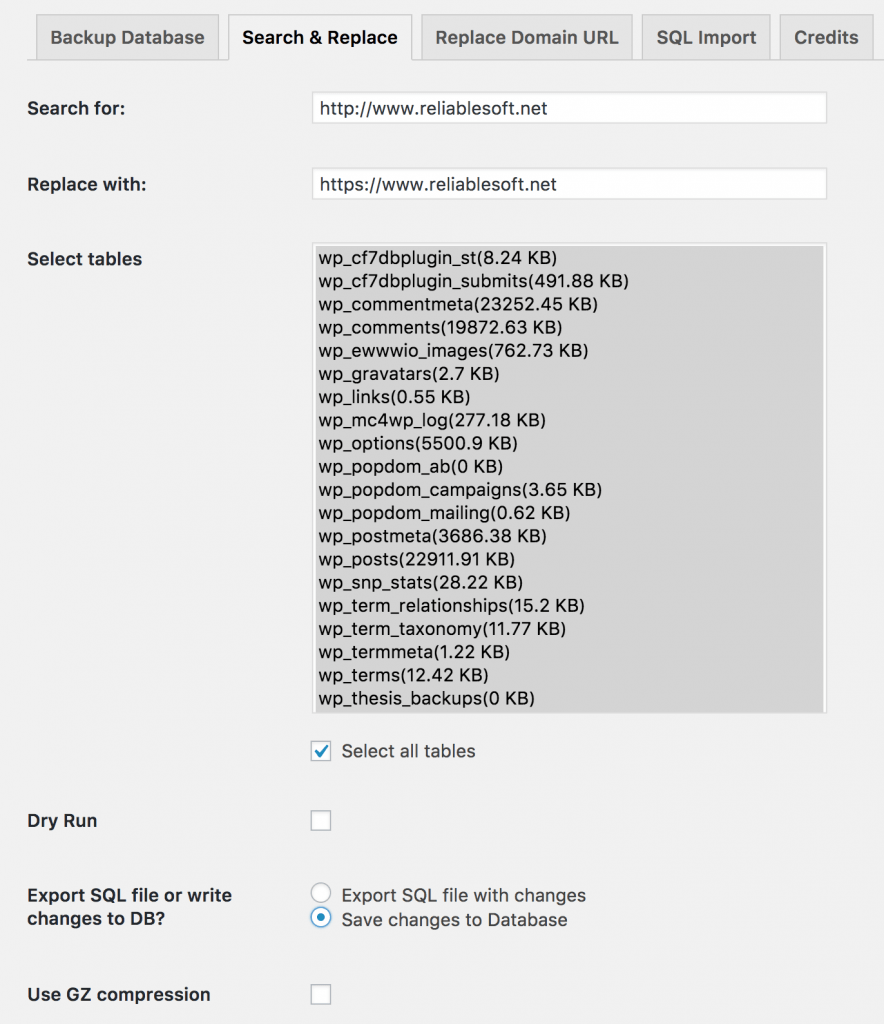
Task: Click the Replace with input field
Action: [569, 184]
